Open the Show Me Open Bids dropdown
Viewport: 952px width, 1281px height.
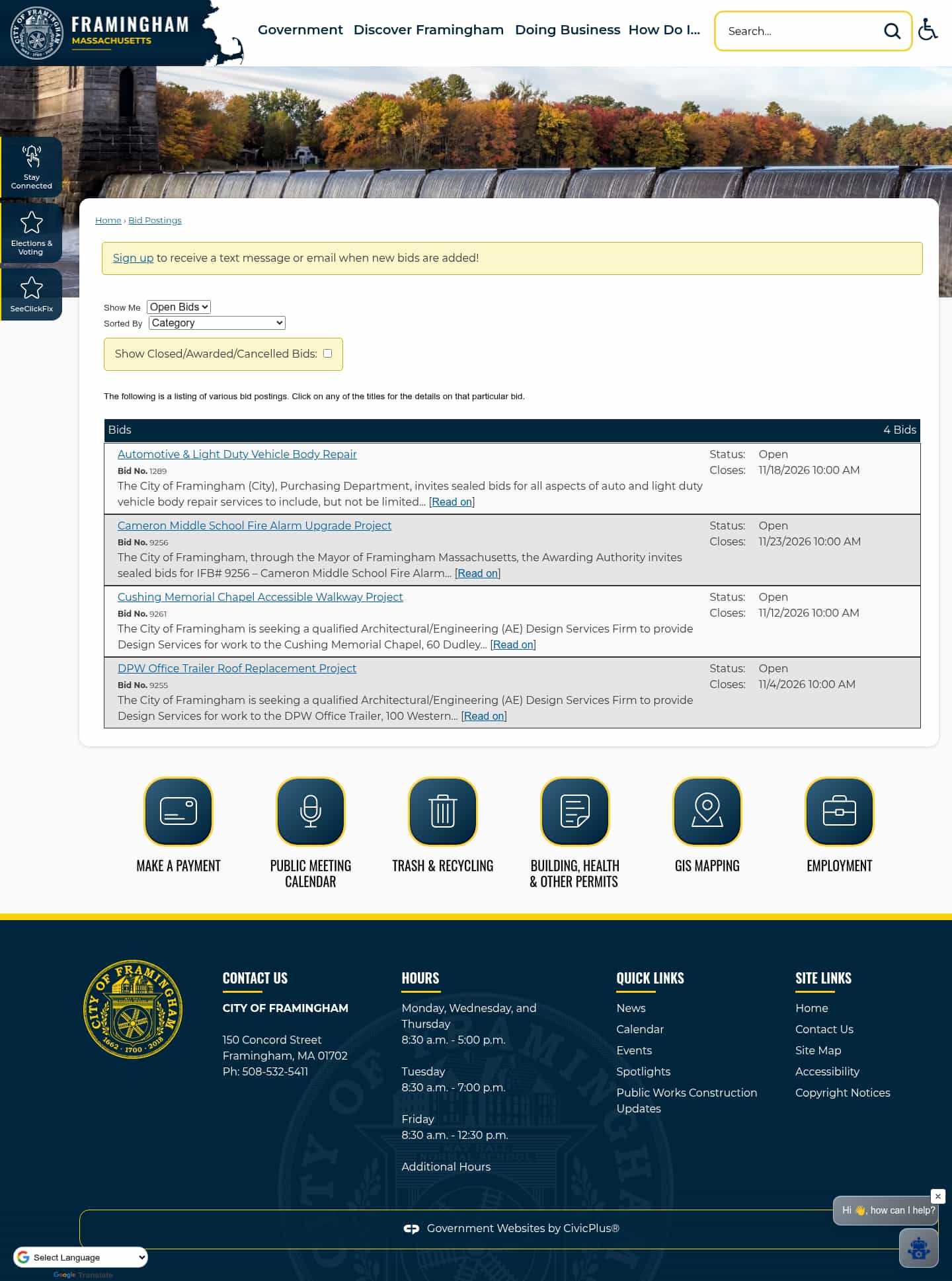pyautogui.click(x=178, y=307)
